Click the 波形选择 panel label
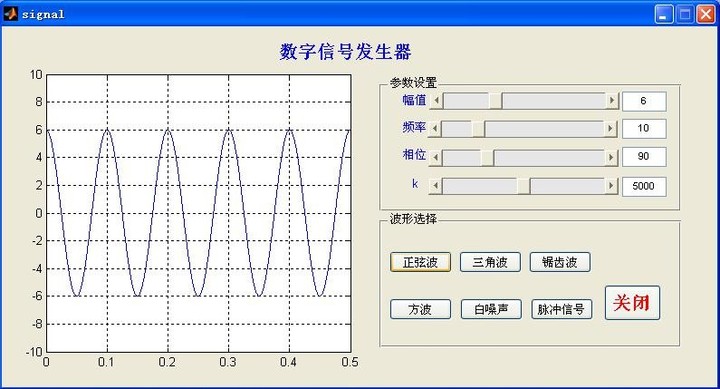The width and height of the screenshot is (720, 389). click(413, 219)
